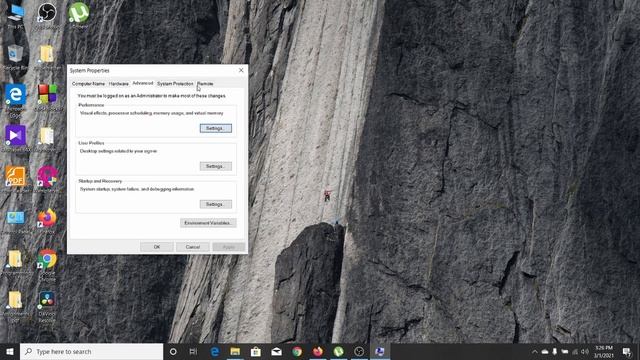This screenshot has width=640, height=360.
Task: Open the Recycle Bin icon
Action: point(16,57)
